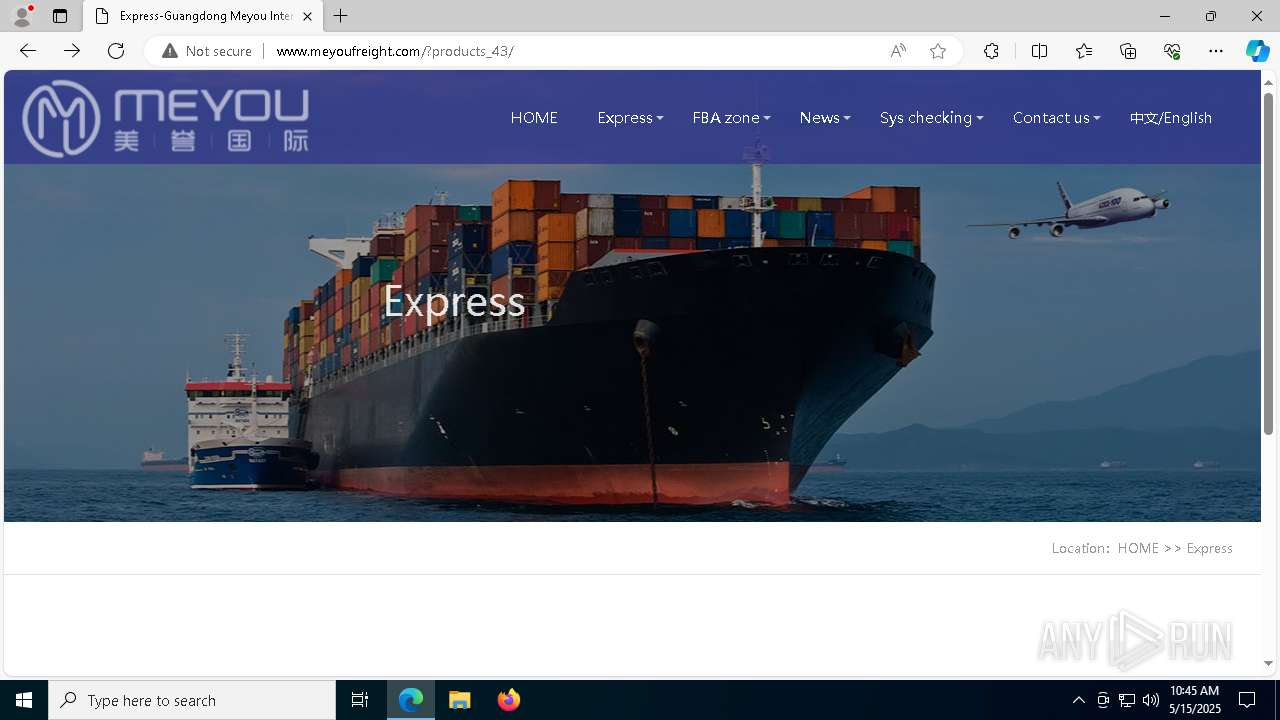Open a new browser tab

[341, 16]
